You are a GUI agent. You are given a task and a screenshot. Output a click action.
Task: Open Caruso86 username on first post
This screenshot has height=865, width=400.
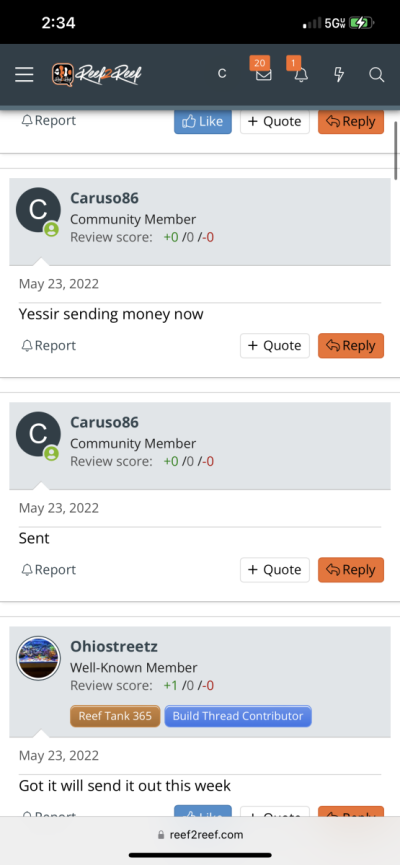pyautogui.click(x=104, y=198)
